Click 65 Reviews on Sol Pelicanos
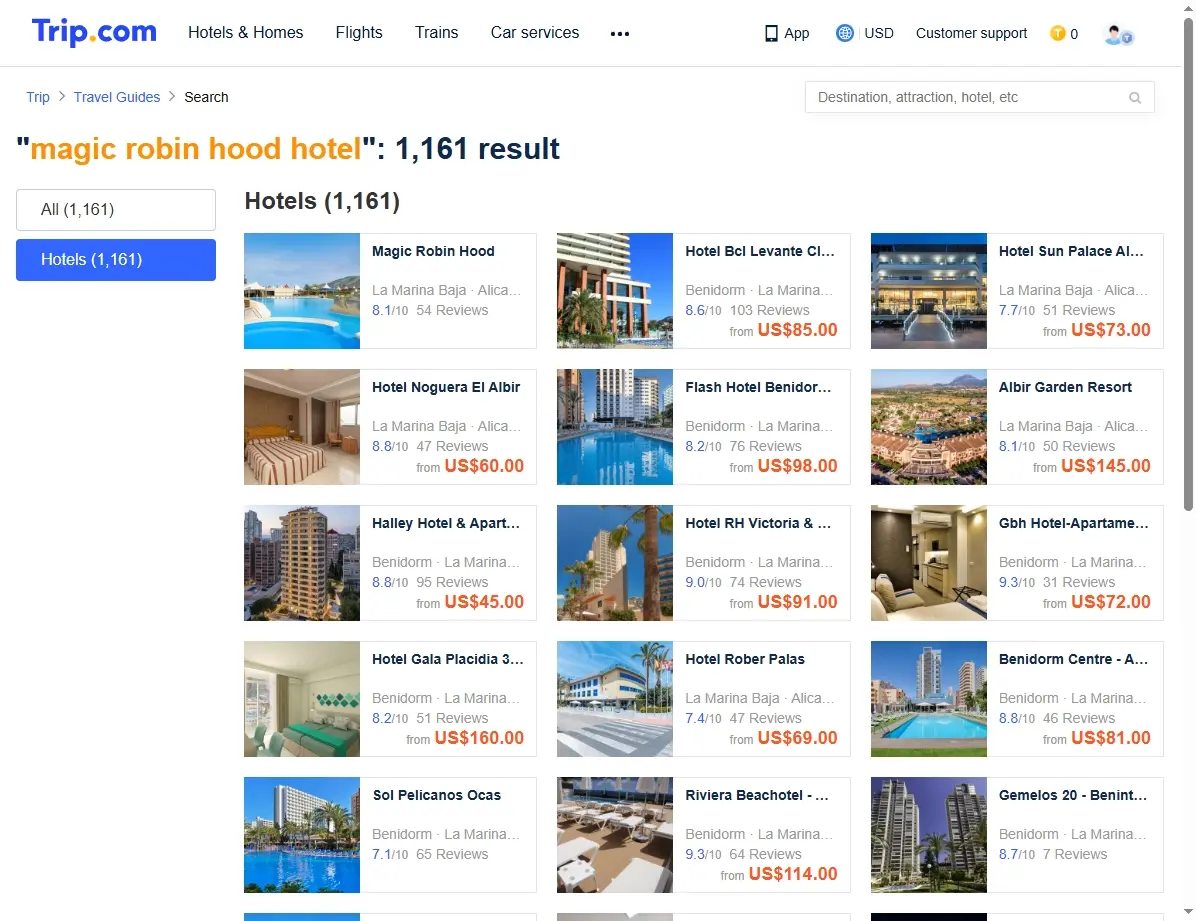 [x=452, y=854]
